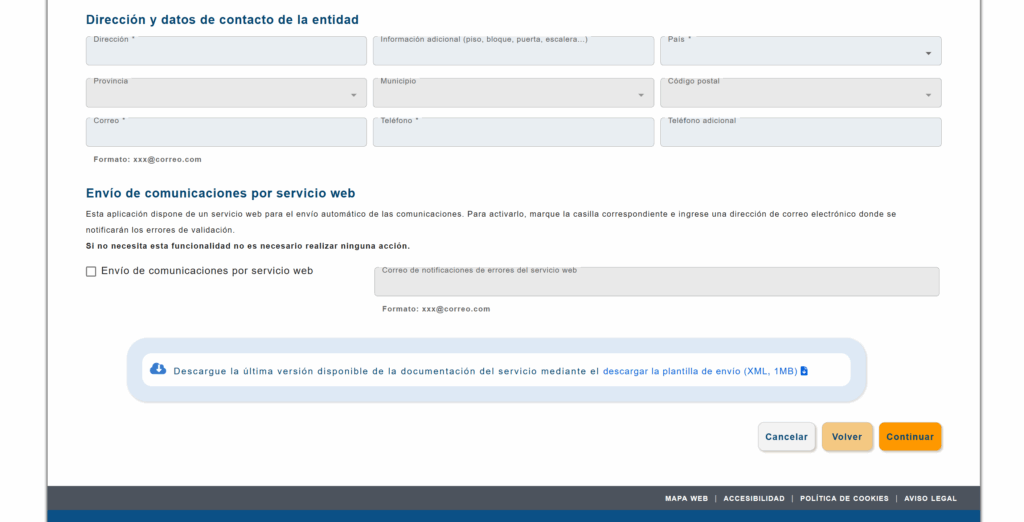The height and width of the screenshot is (522, 1024).
Task: Expand the Provincia dropdown
Action: click(x=226, y=94)
